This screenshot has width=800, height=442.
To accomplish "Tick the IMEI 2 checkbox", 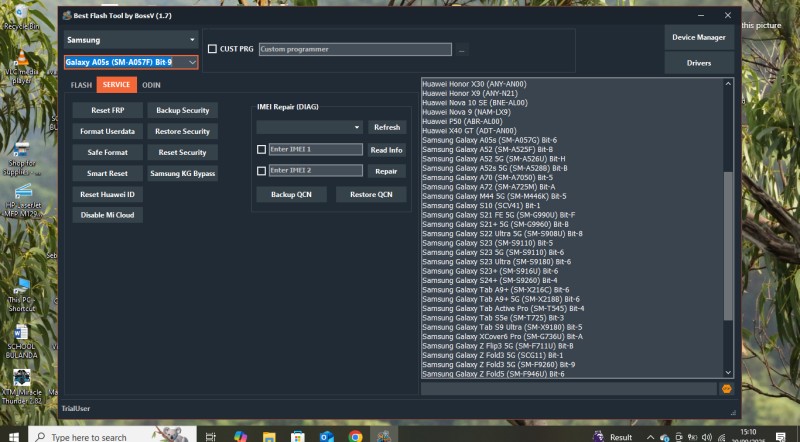I will (261, 170).
